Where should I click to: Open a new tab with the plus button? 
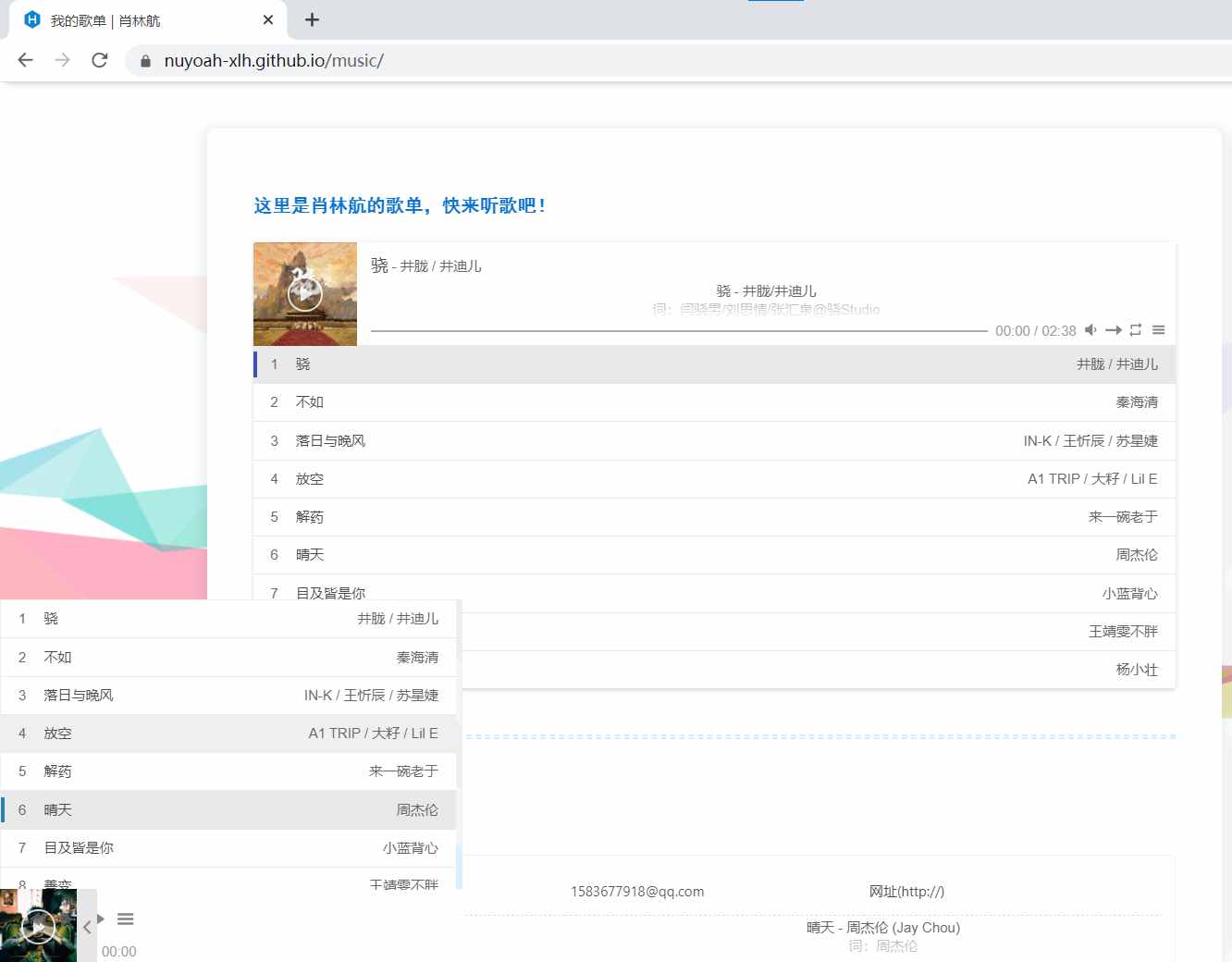(312, 19)
